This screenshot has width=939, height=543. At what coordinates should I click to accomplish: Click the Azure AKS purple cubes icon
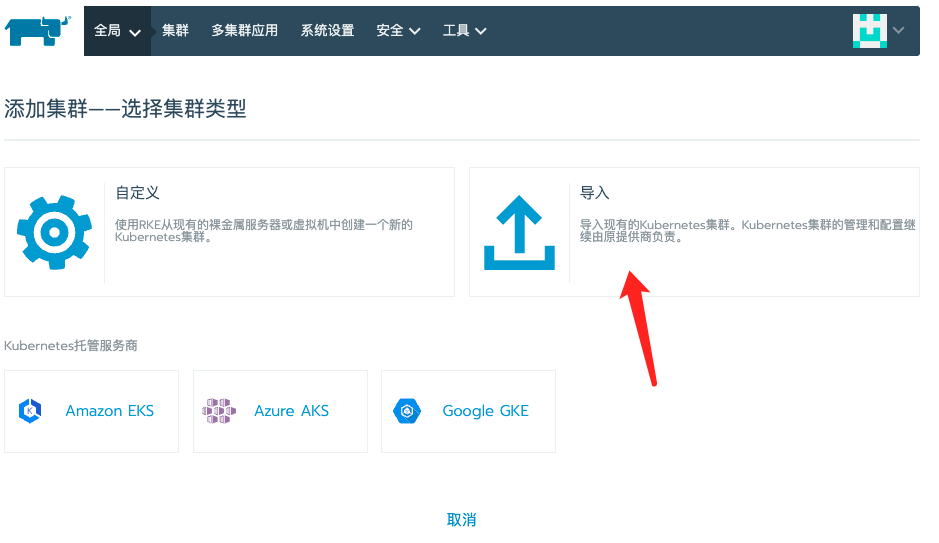pyautogui.click(x=219, y=411)
